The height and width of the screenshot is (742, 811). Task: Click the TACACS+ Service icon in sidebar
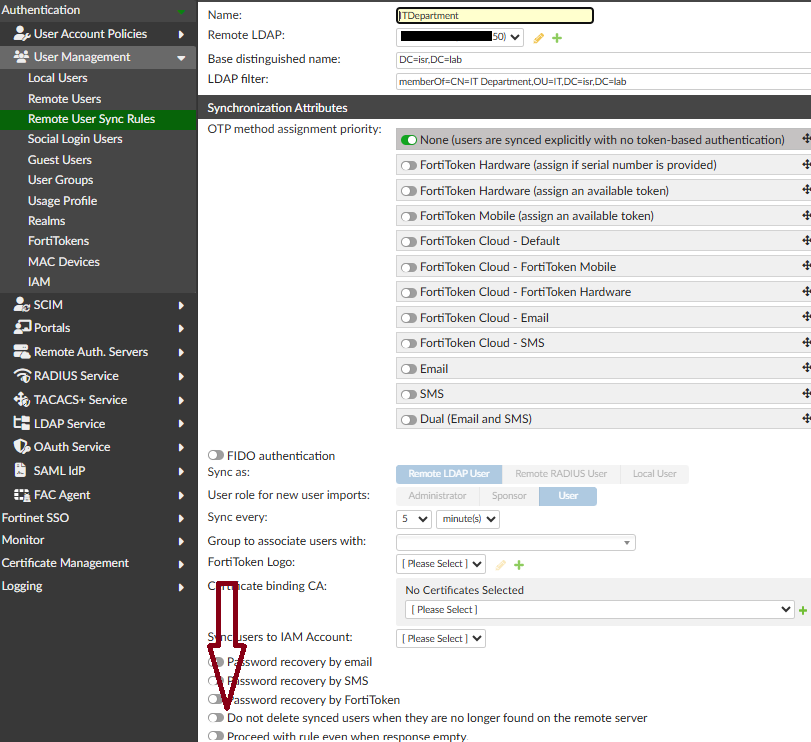click(x=22, y=400)
